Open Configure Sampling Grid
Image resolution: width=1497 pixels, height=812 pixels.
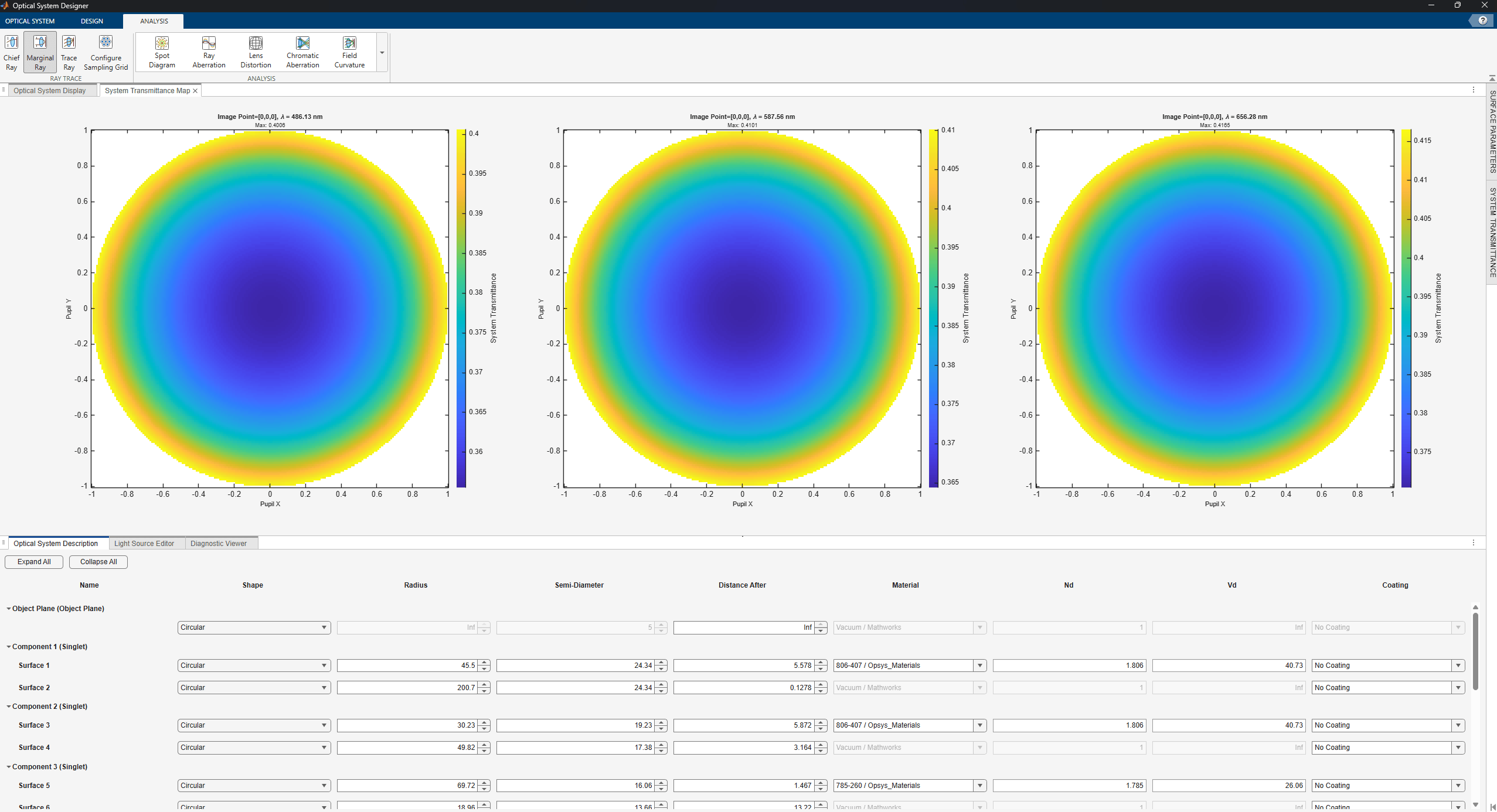click(106, 53)
